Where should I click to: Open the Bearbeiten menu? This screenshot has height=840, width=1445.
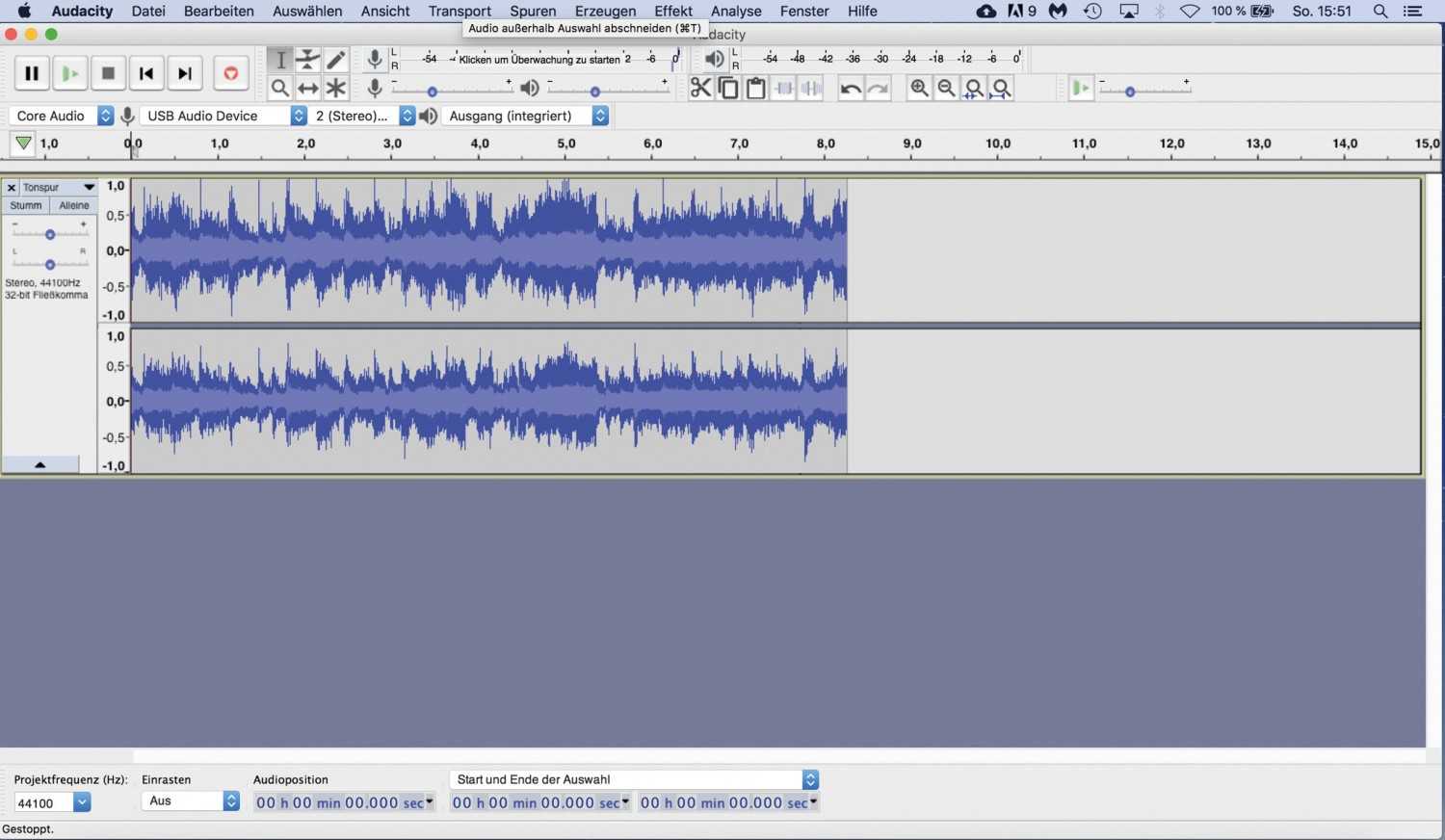click(x=219, y=11)
